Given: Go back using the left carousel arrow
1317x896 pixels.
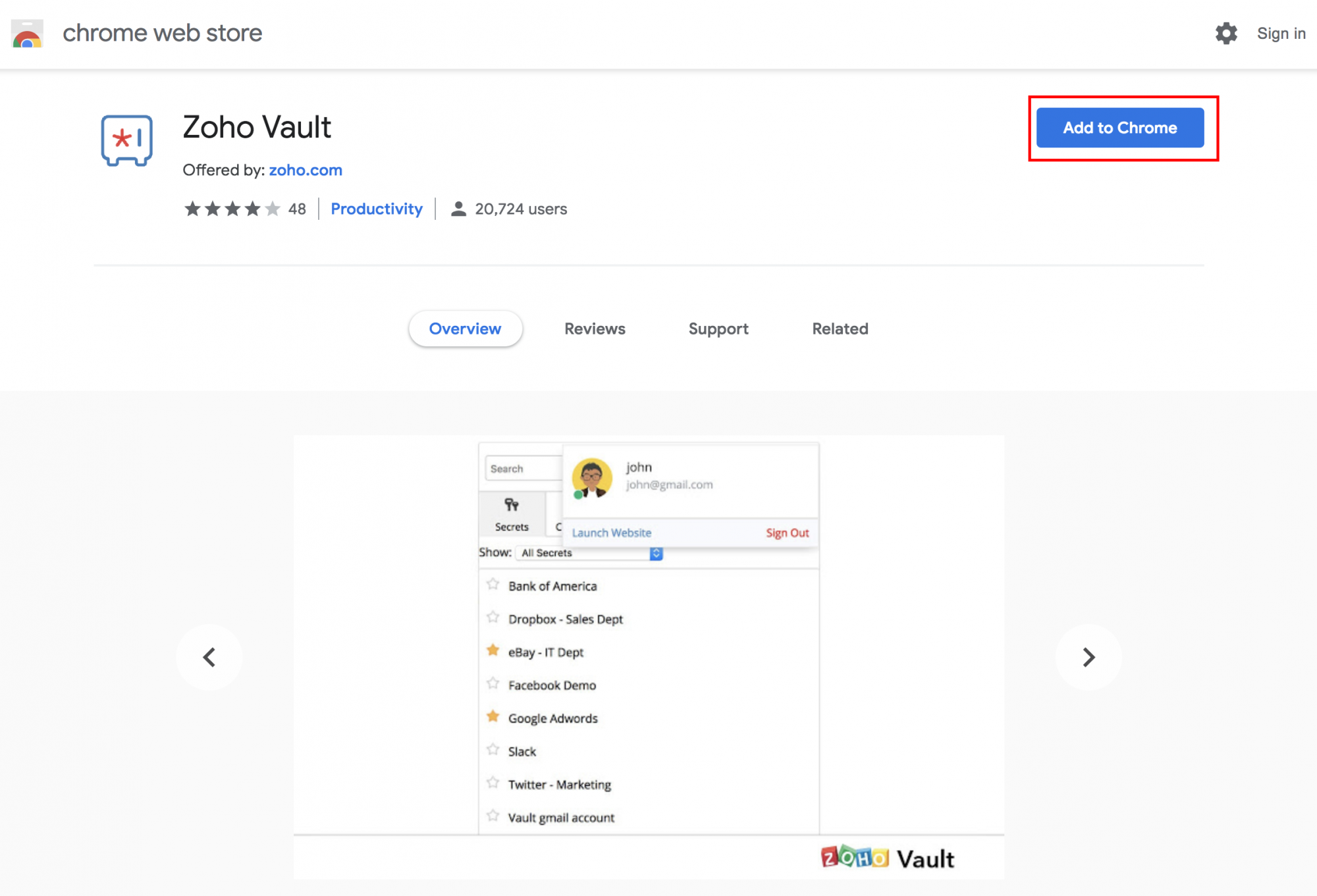Looking at the screenshot, I should [209, 657].
